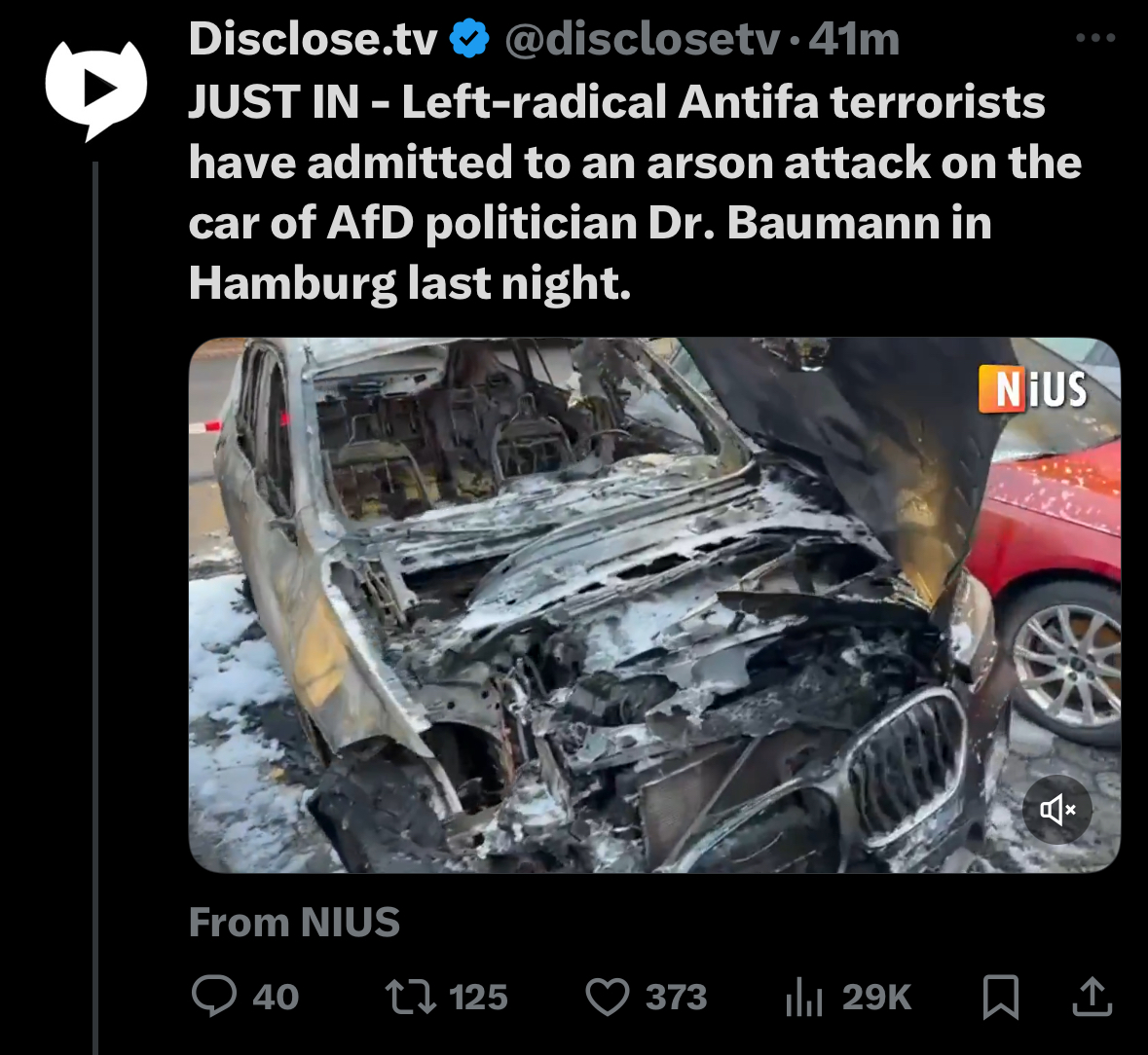This screenshot has width=1148, height=1055.
Task: Reply to the post via comment icon
Action: click(x=214, y=997)
